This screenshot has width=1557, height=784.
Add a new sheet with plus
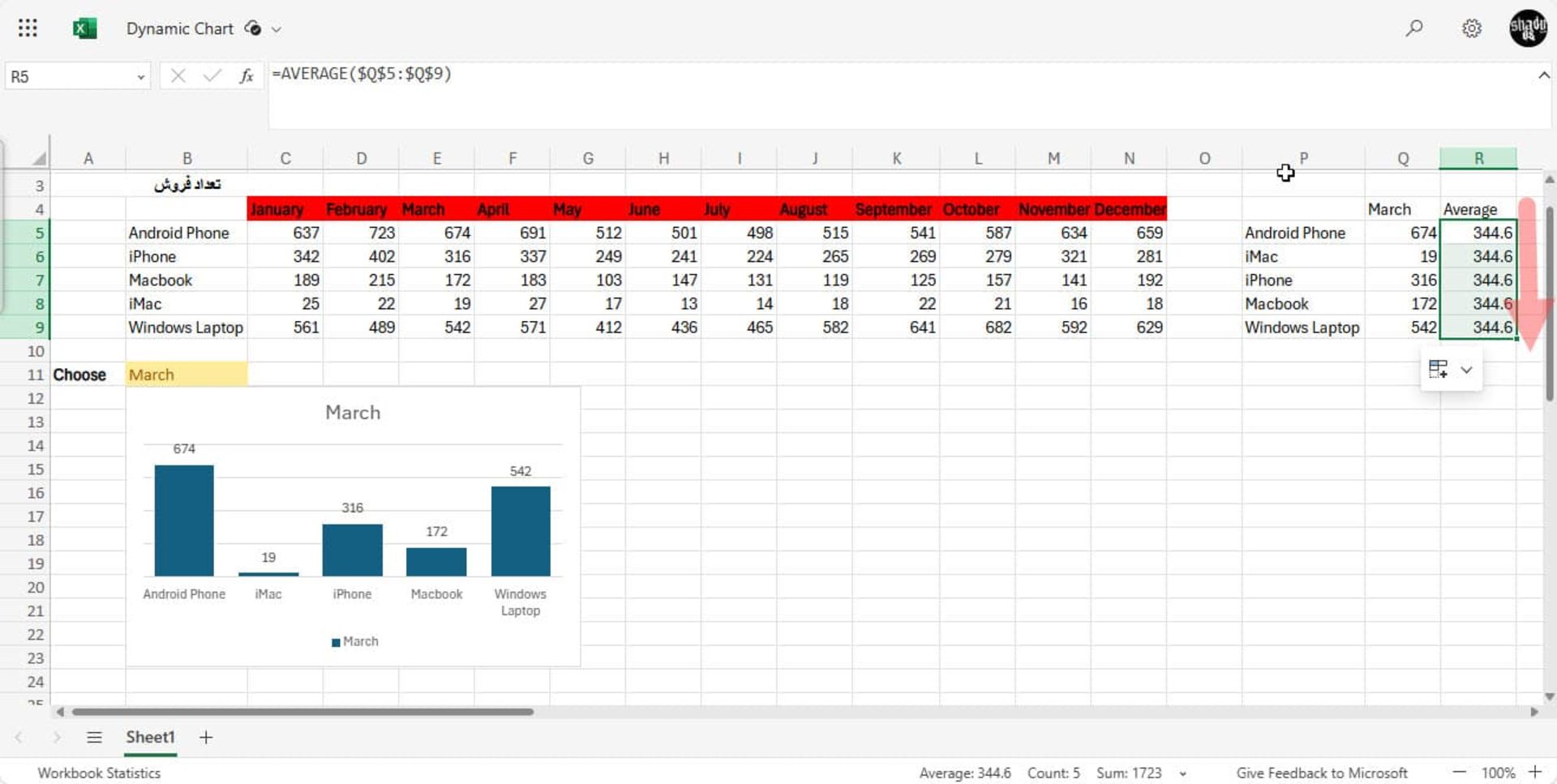click(x=206, y=737)
